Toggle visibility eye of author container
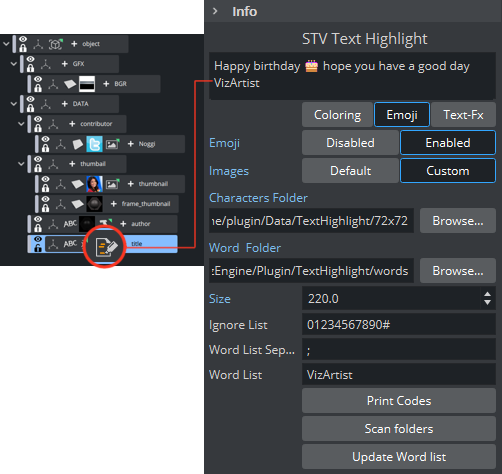 (38, 219)
